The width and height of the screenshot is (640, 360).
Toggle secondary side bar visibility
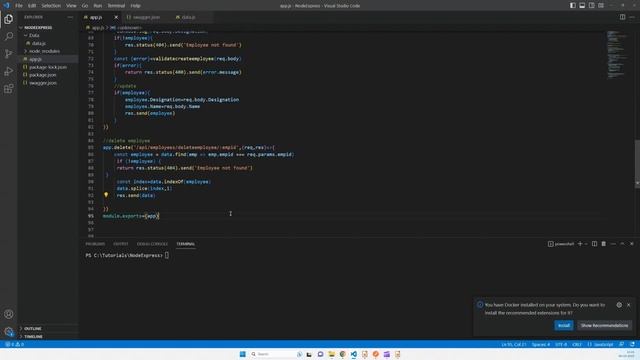(591, 5)
